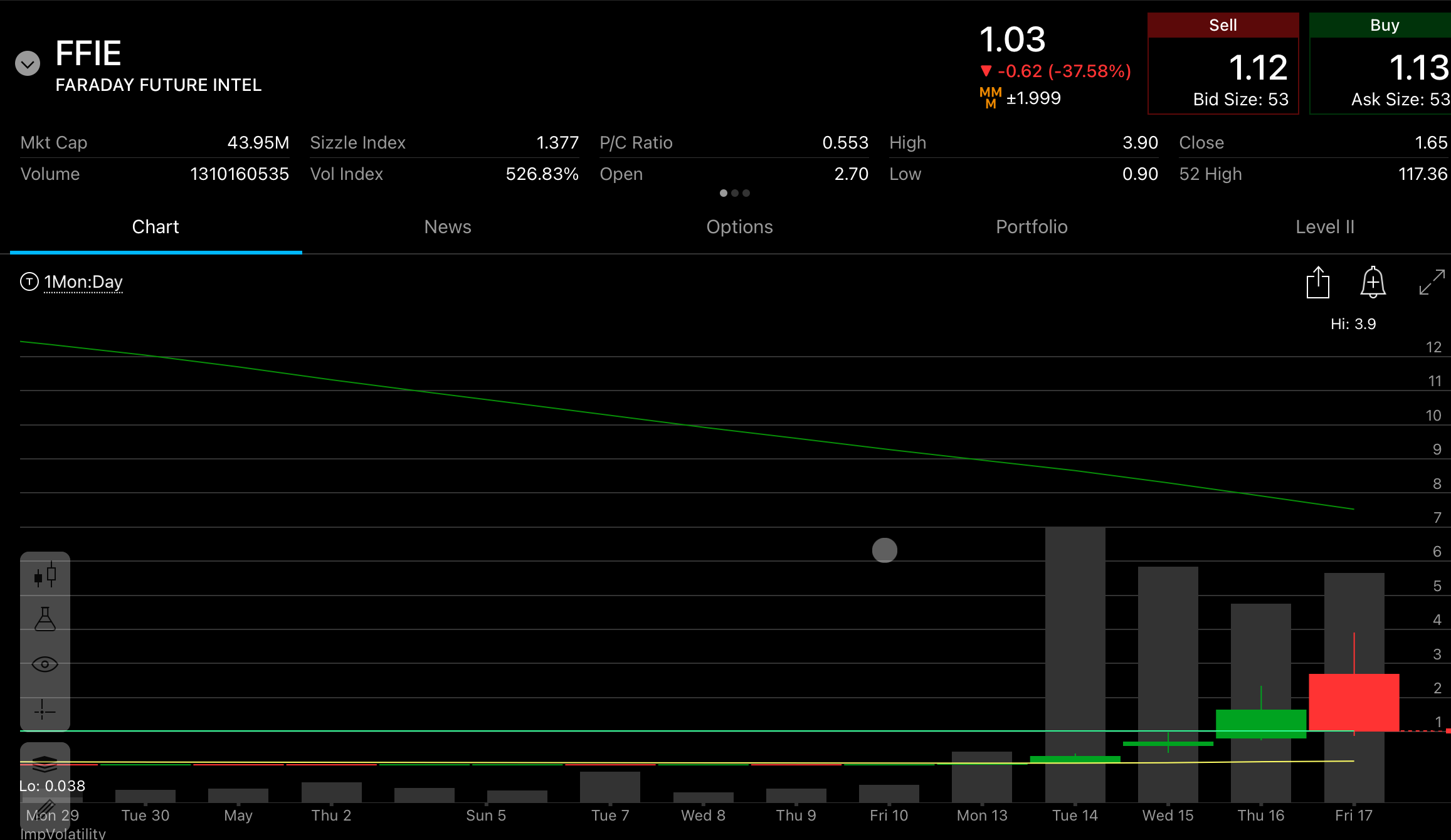Select the Mkt Cap 43.95M value
This screenshot has width=1451, height=840.
(x=258, y=143)
